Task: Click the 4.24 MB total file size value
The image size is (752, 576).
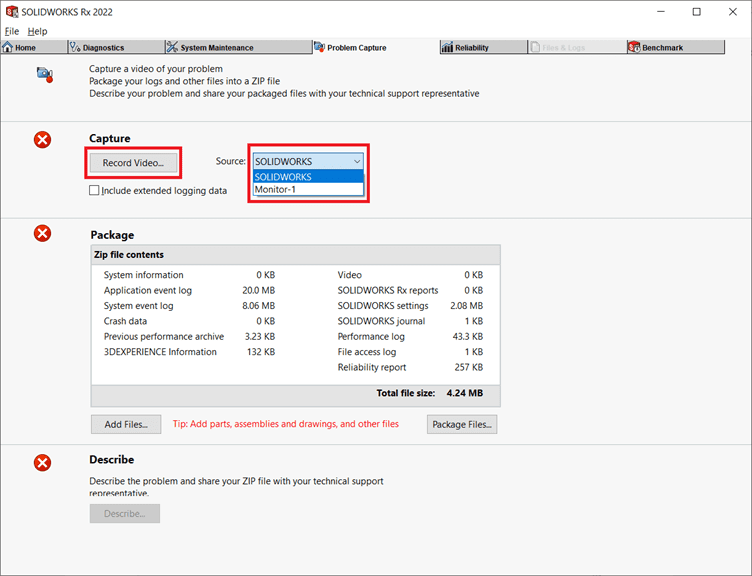Action: click(465, 393)
